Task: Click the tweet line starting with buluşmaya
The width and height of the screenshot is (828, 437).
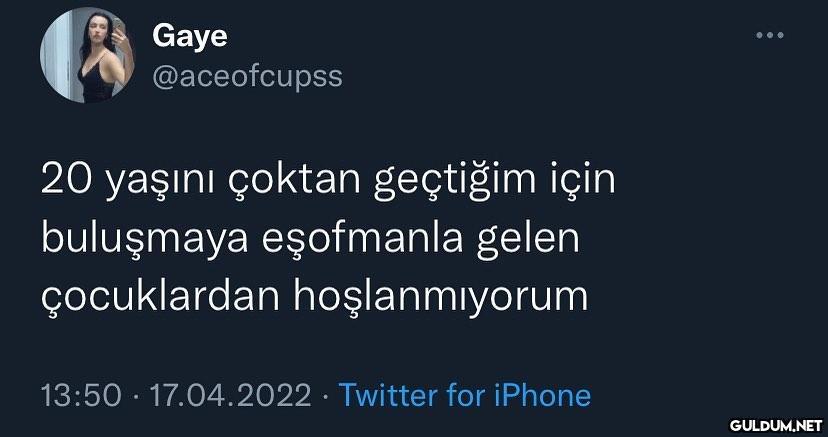Action: click(310, 240)
